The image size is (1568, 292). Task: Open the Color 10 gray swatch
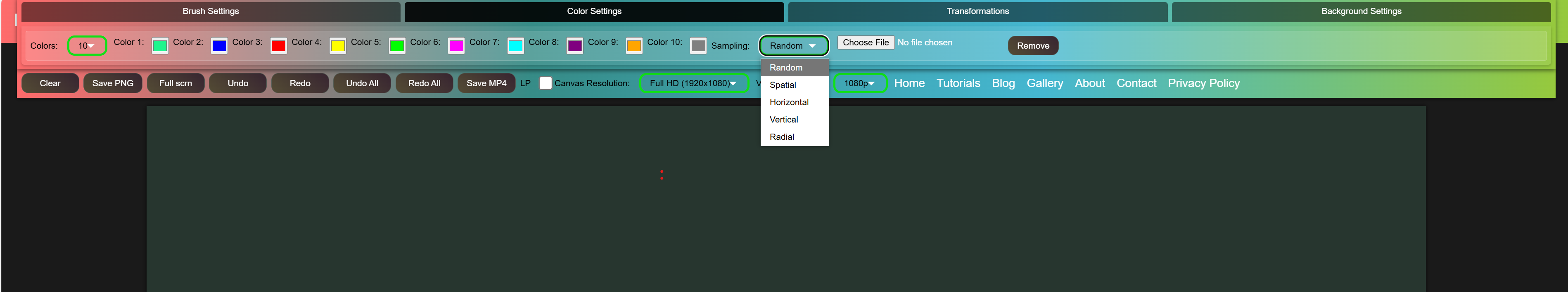[699, 46]
